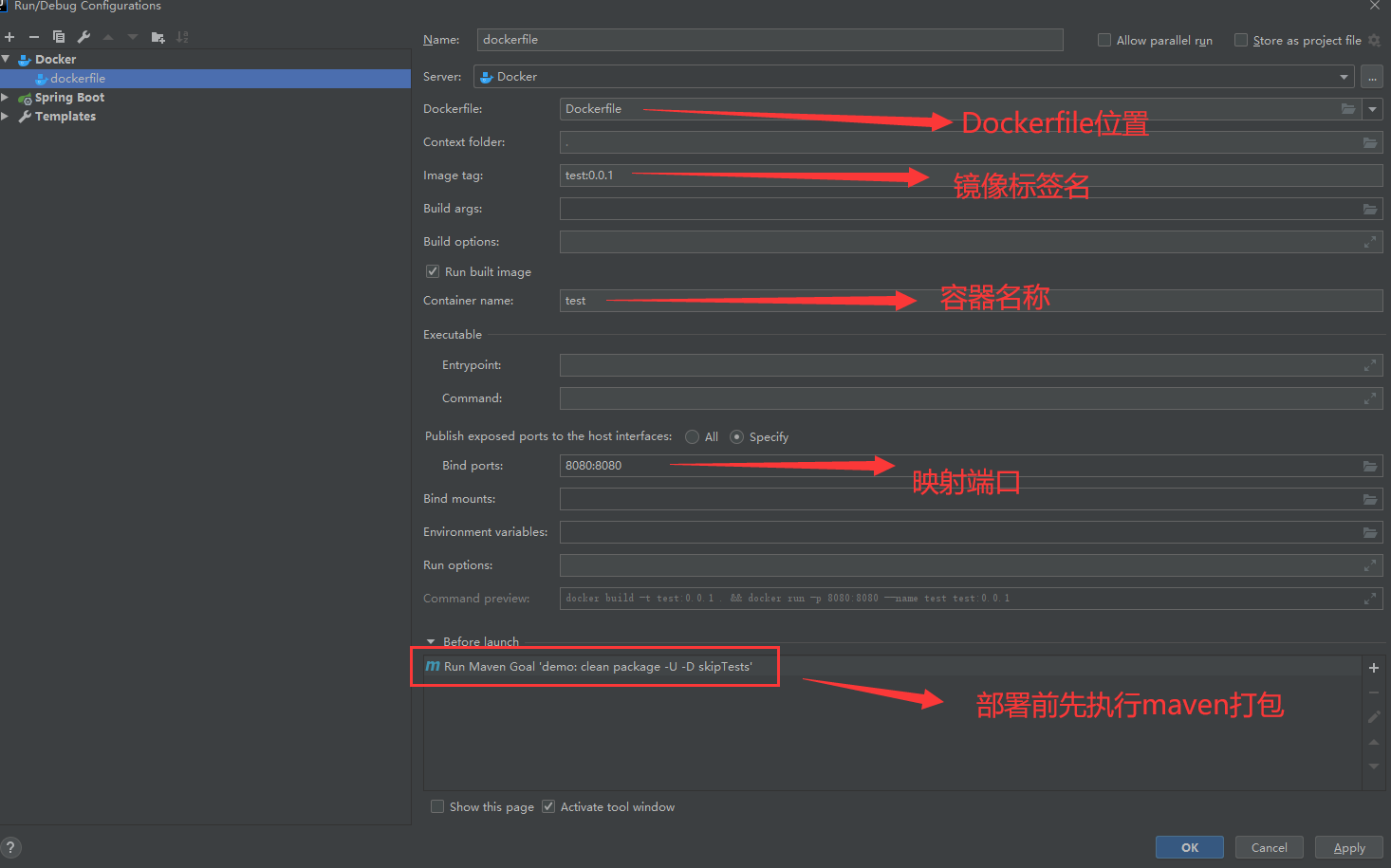
Task: Click OK button
Action: [1190, 847]
